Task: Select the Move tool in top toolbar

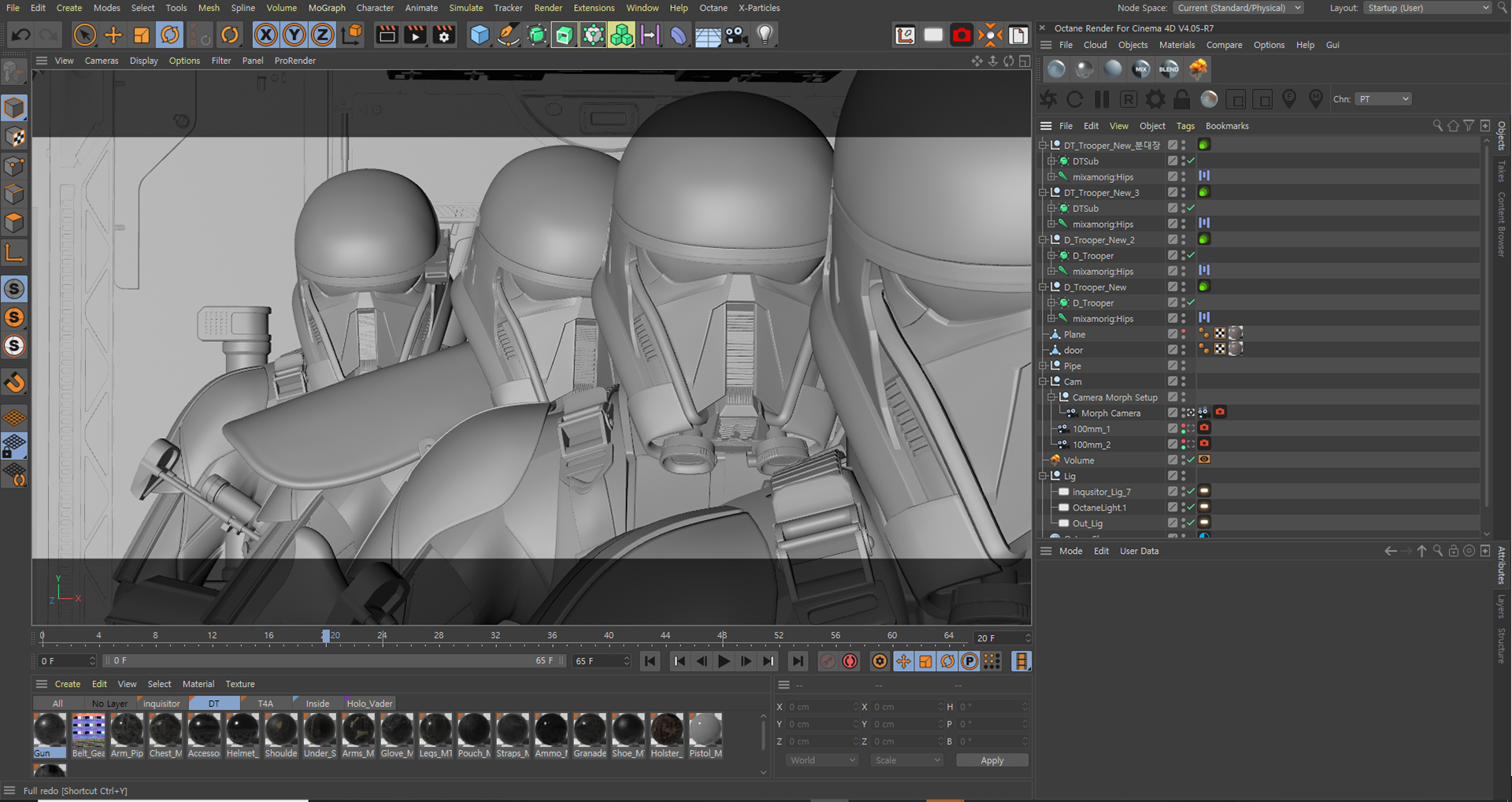Action: (113, 35)
